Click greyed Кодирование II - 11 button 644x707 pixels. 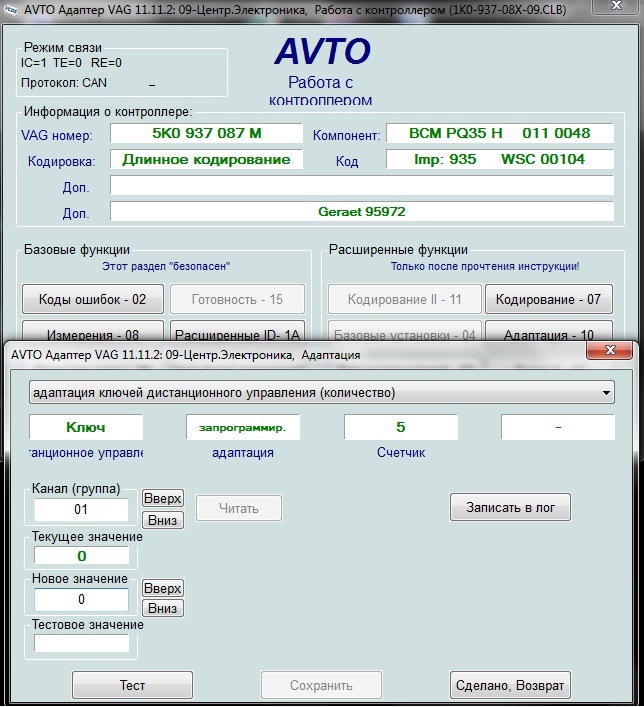pyautogui.click(x=405, y=299)
